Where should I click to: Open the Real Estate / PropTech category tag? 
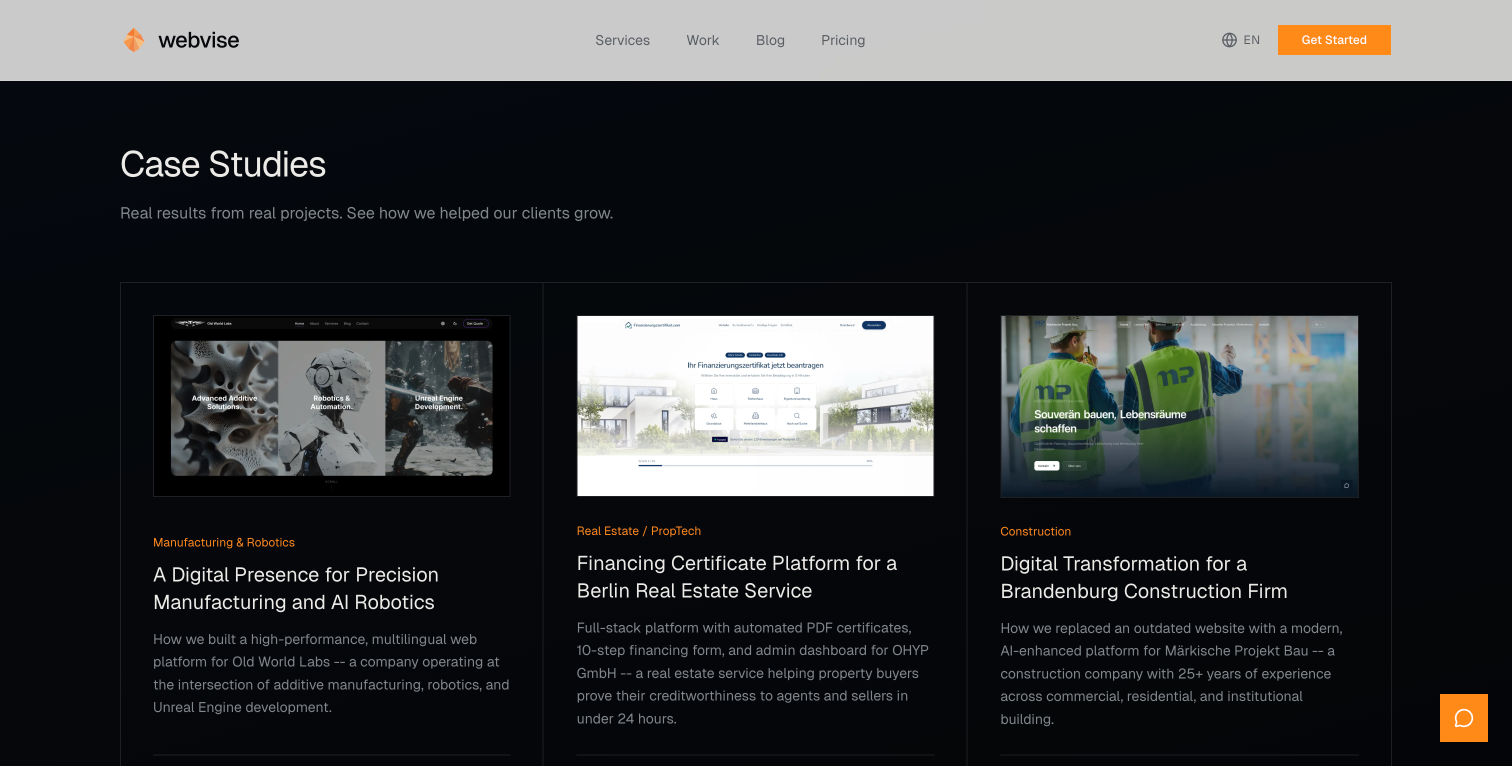(638, 531)
